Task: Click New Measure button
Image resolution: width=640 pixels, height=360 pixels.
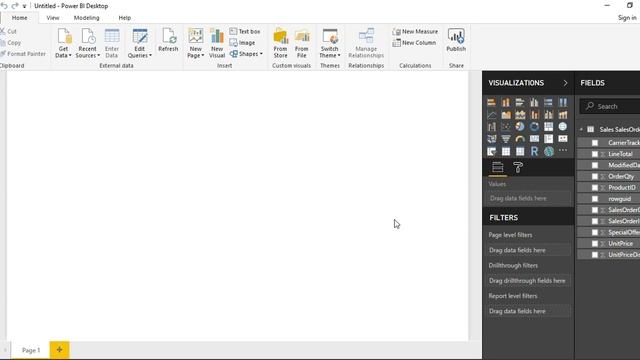Action: click(x=415, y=31)
